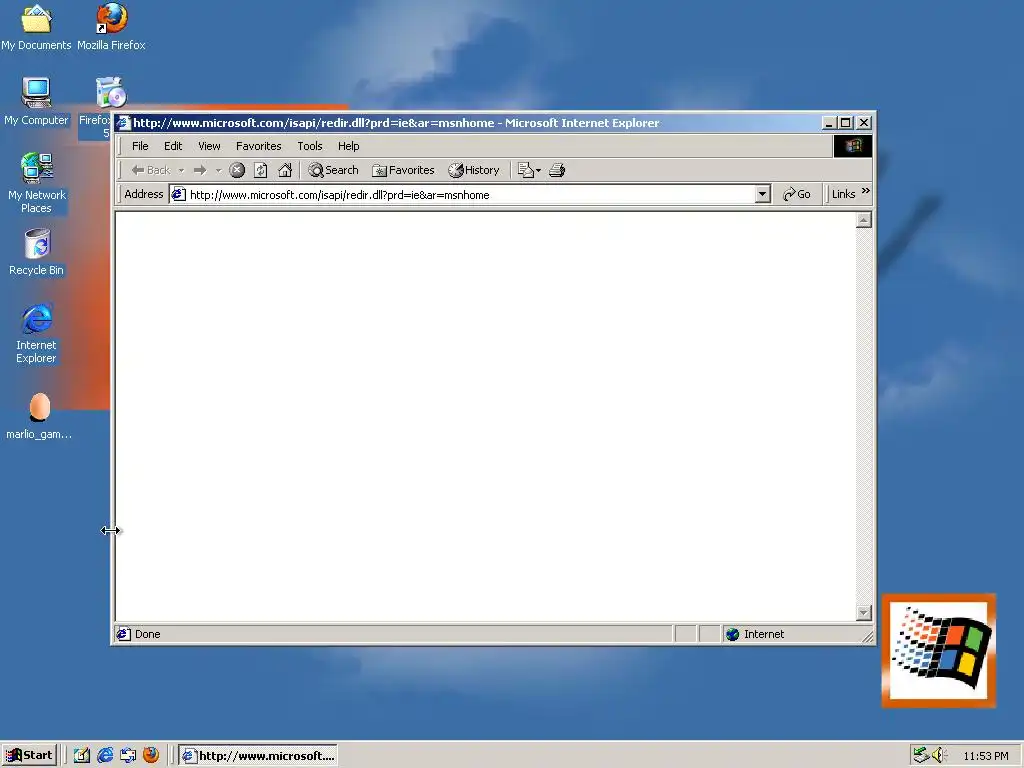This screenshot has width=1024, height=768.
Task: Click the Print icon
Action: [557, 170]
